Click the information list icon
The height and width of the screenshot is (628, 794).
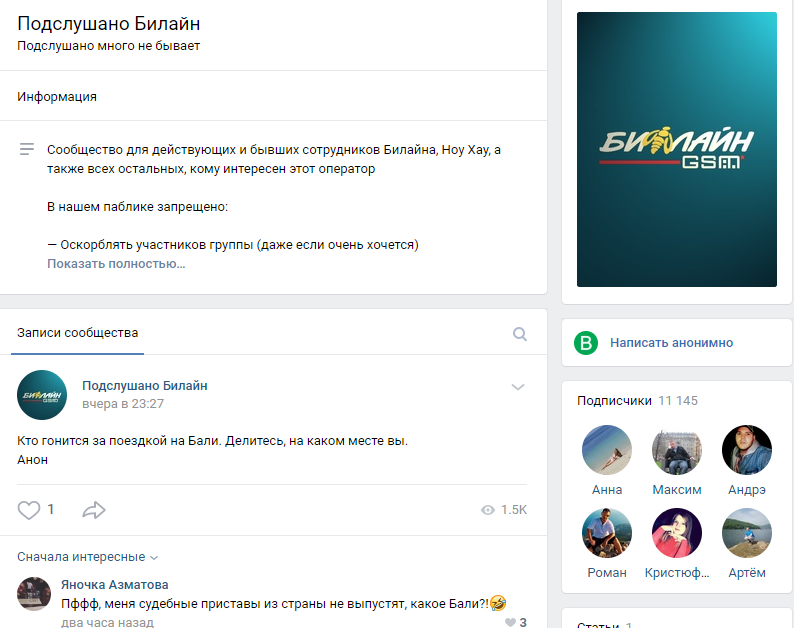point(27,149)
